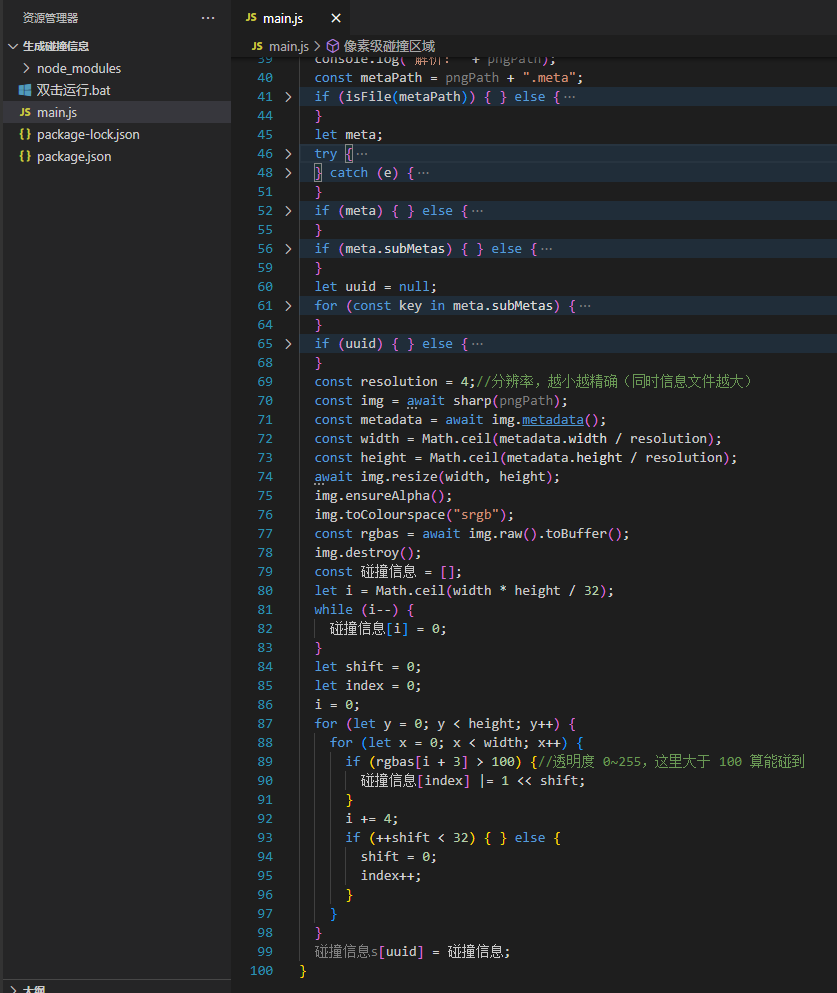837x993 pixels.
Task: Click the cube symbol icon in breadcrumb
Action: [332, 46]
